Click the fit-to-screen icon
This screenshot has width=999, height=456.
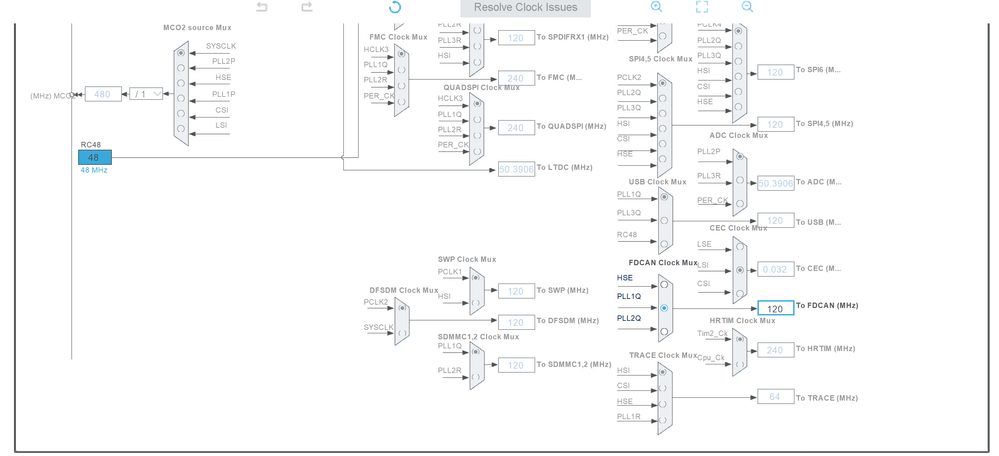(701, 7)
